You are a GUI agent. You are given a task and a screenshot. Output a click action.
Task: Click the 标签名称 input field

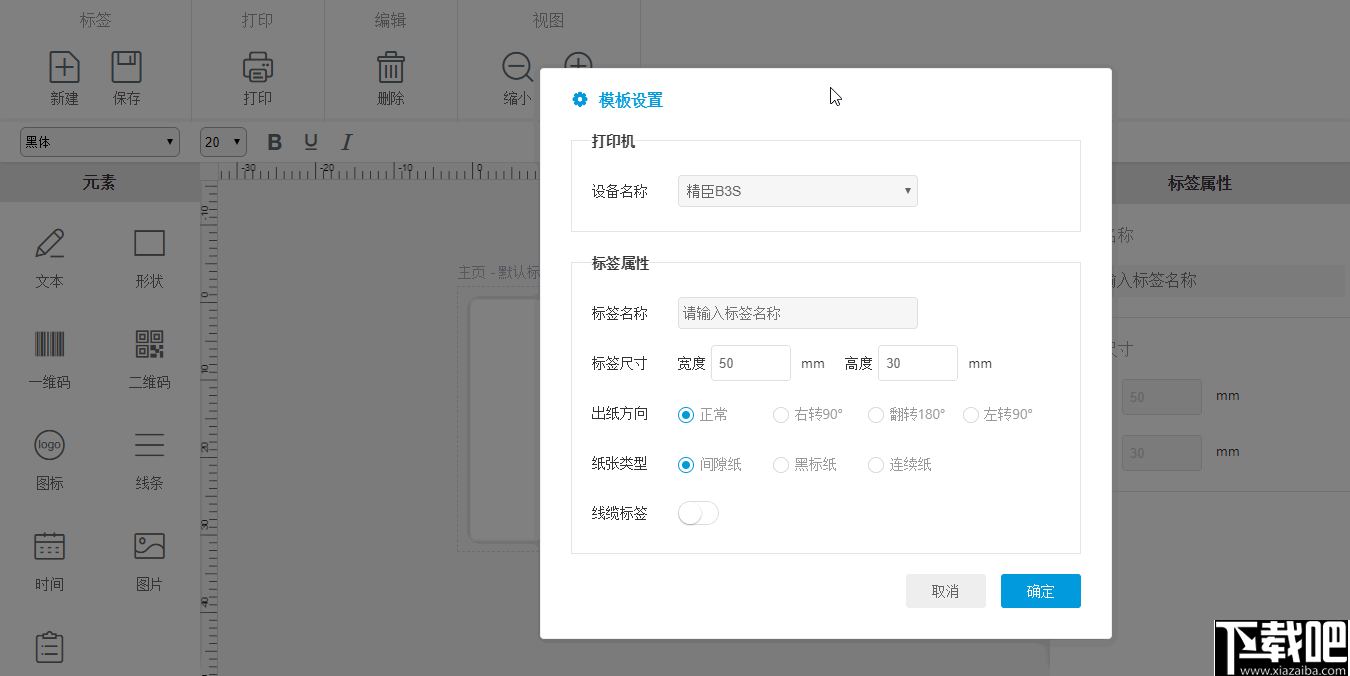(x=797, y=313)
